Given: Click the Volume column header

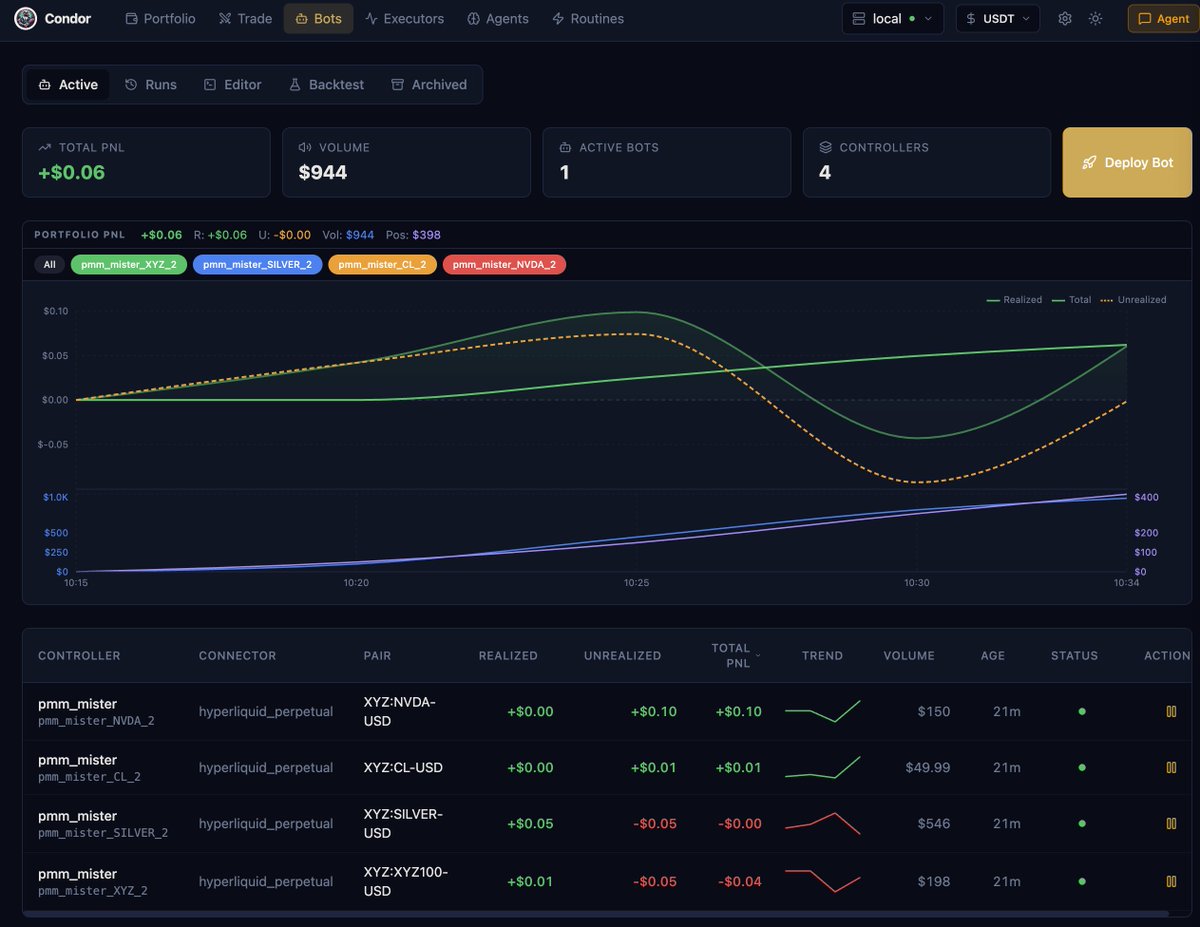Looking at the screenshot, I should click(x=909, y=656).
